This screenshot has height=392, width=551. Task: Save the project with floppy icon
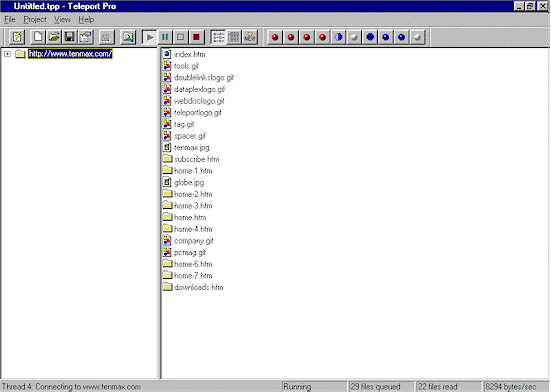click(70, 37)
